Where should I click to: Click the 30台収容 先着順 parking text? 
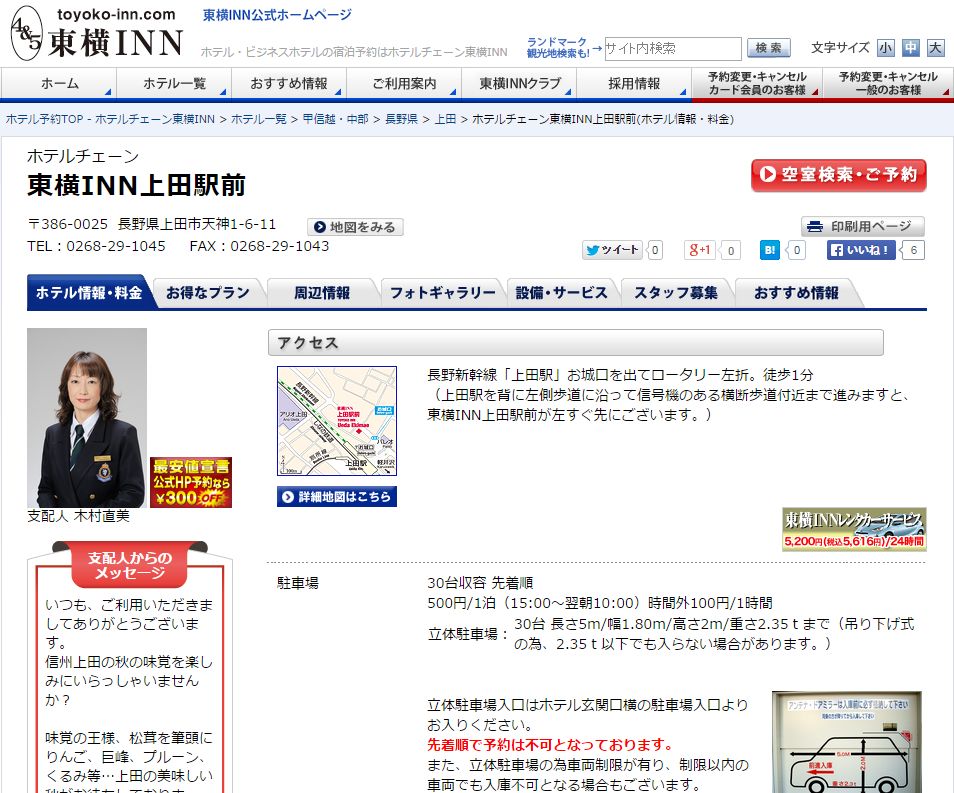(480, 583)
